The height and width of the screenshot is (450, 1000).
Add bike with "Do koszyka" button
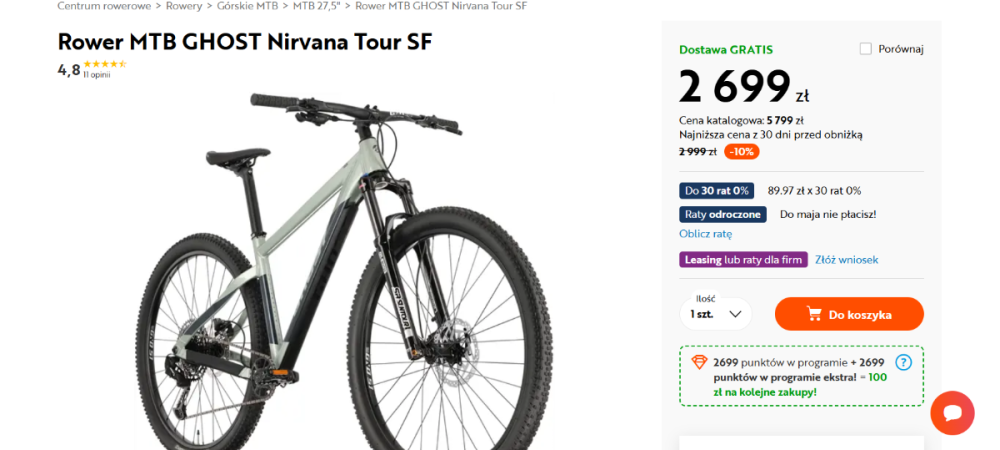(849, 314)
